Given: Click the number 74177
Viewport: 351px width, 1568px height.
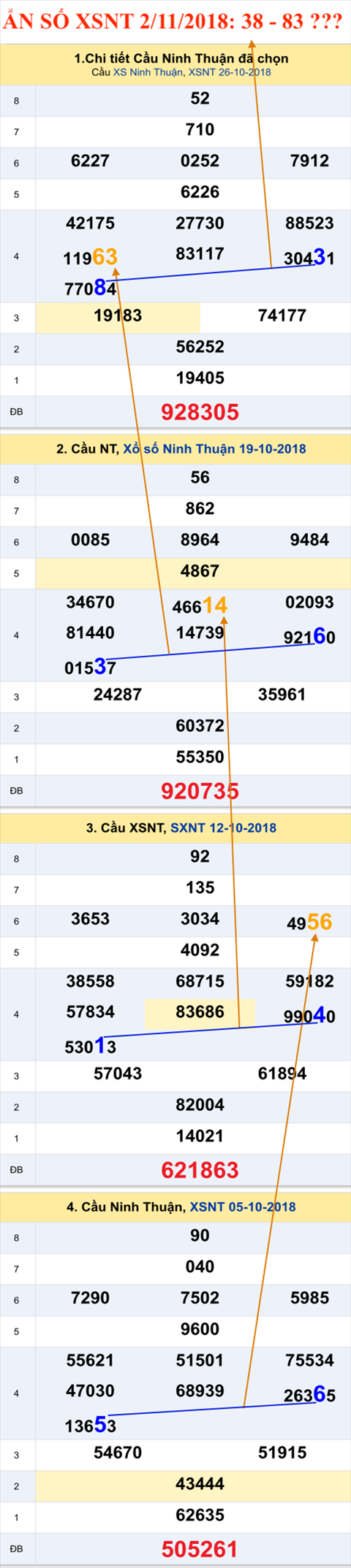Looking at the screenshot, I should pyautogui.click(x=282, y=315).
